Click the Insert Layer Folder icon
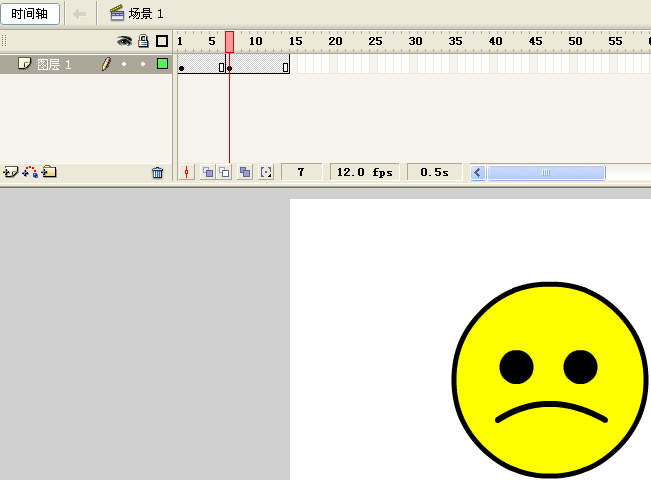This screenshot has width=651, height=480. coord(49,171)
